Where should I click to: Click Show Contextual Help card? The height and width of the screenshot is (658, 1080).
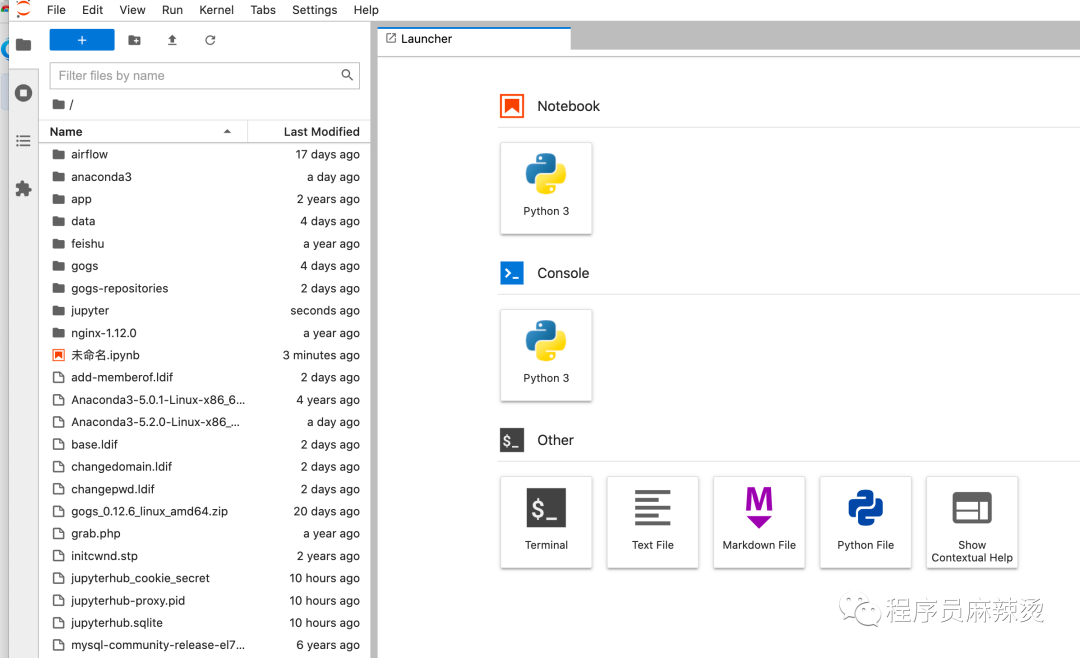(x=972, y=522)
